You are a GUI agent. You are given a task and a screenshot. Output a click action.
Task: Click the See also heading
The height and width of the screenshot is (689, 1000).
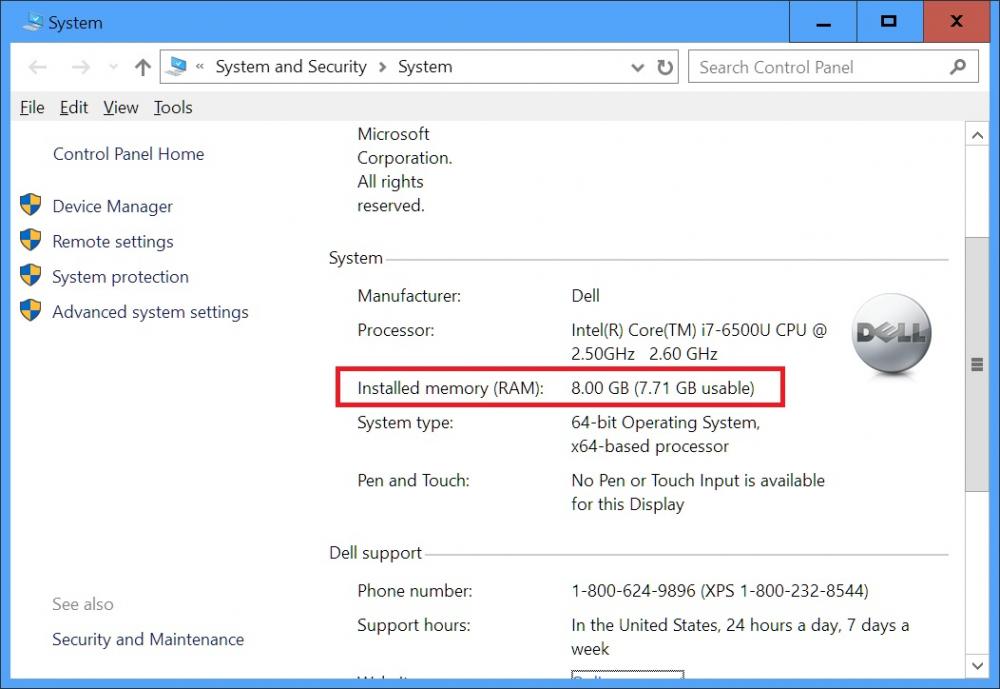(x=83, y=604)
